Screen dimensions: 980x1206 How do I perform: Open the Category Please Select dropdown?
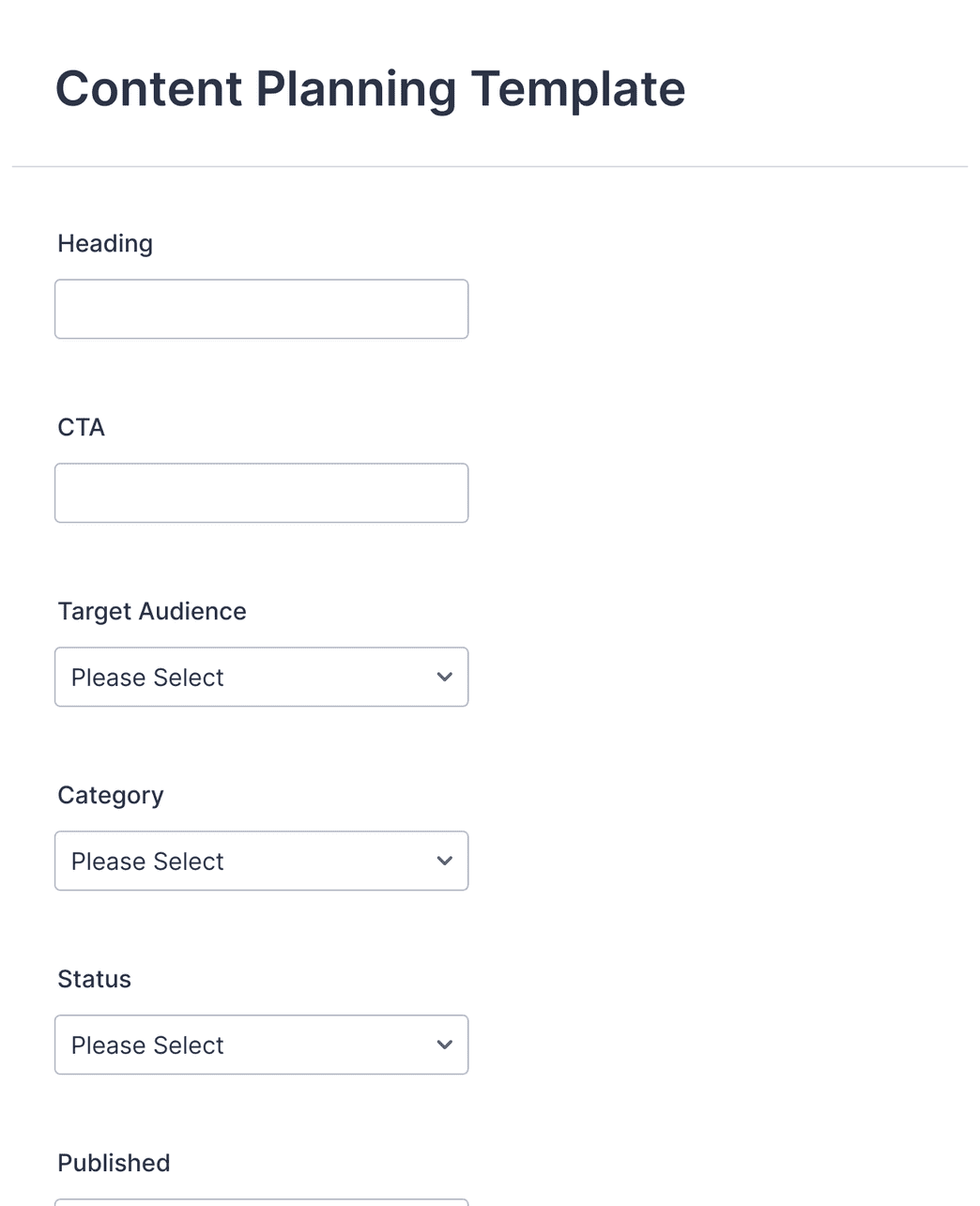coord(261,861)
